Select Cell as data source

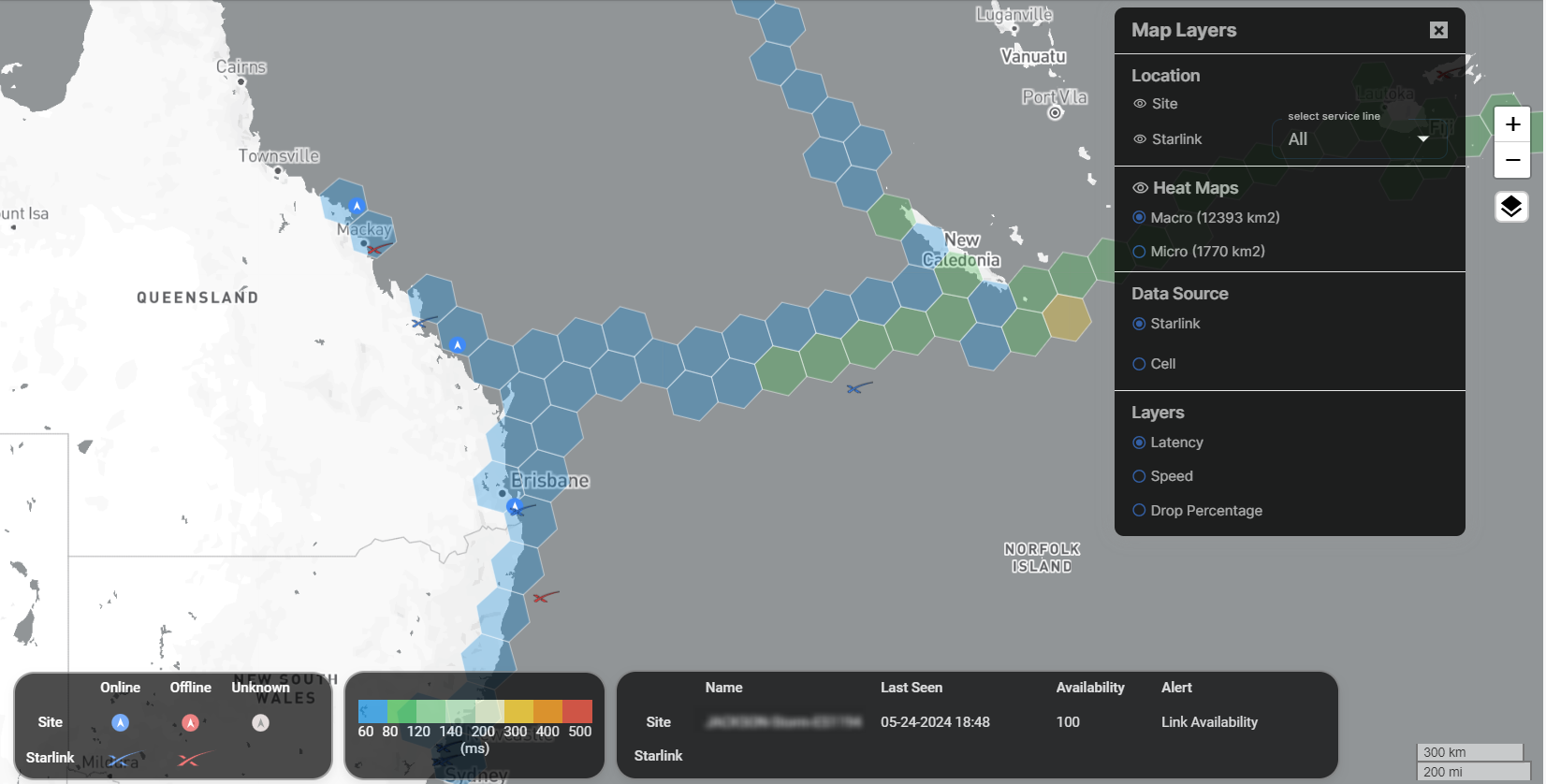(x=1139, y=364)
